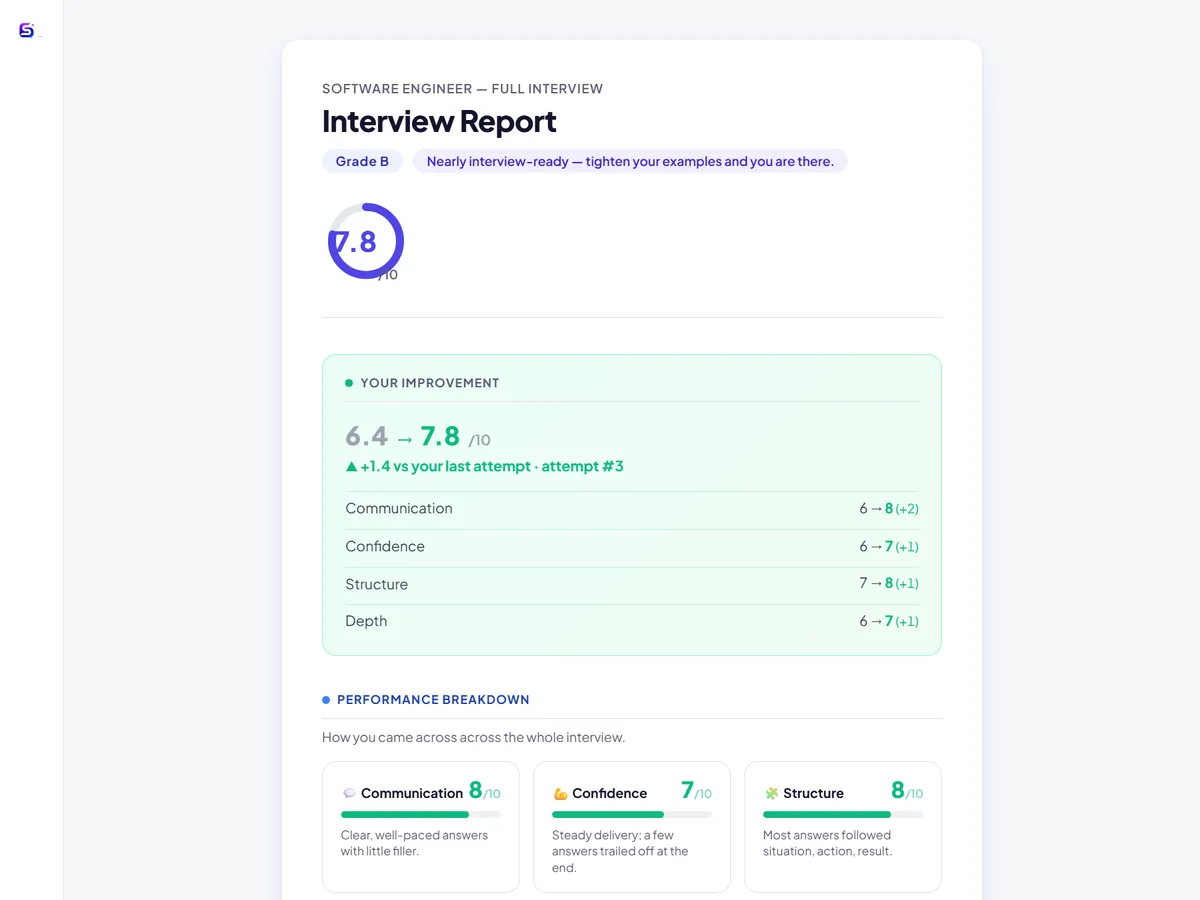
Task: Select the Communication improvement row
Action: [632, 509]
